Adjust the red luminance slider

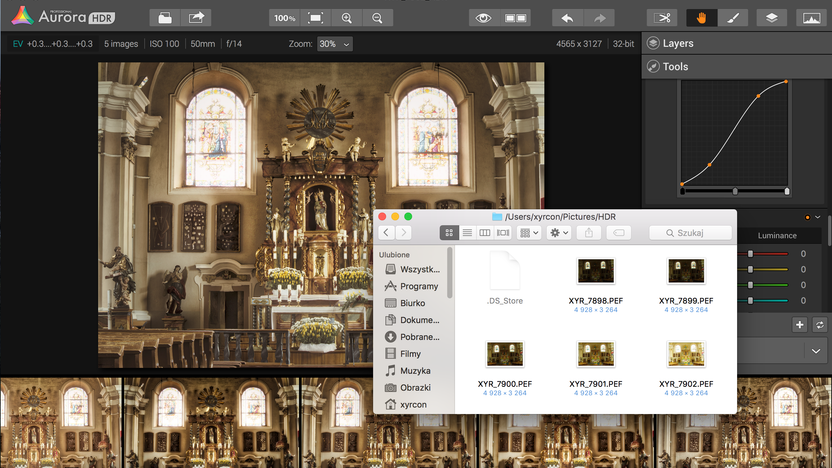750,254
